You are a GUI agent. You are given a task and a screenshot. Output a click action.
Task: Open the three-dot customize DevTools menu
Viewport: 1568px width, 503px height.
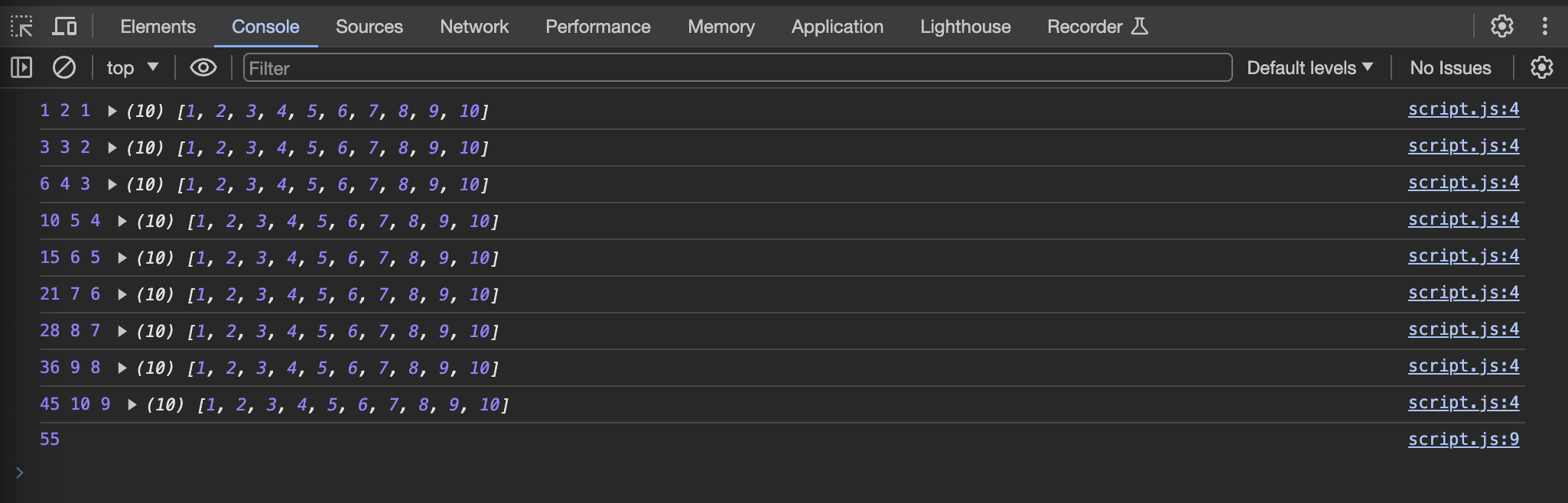[x=1544, y=27]
